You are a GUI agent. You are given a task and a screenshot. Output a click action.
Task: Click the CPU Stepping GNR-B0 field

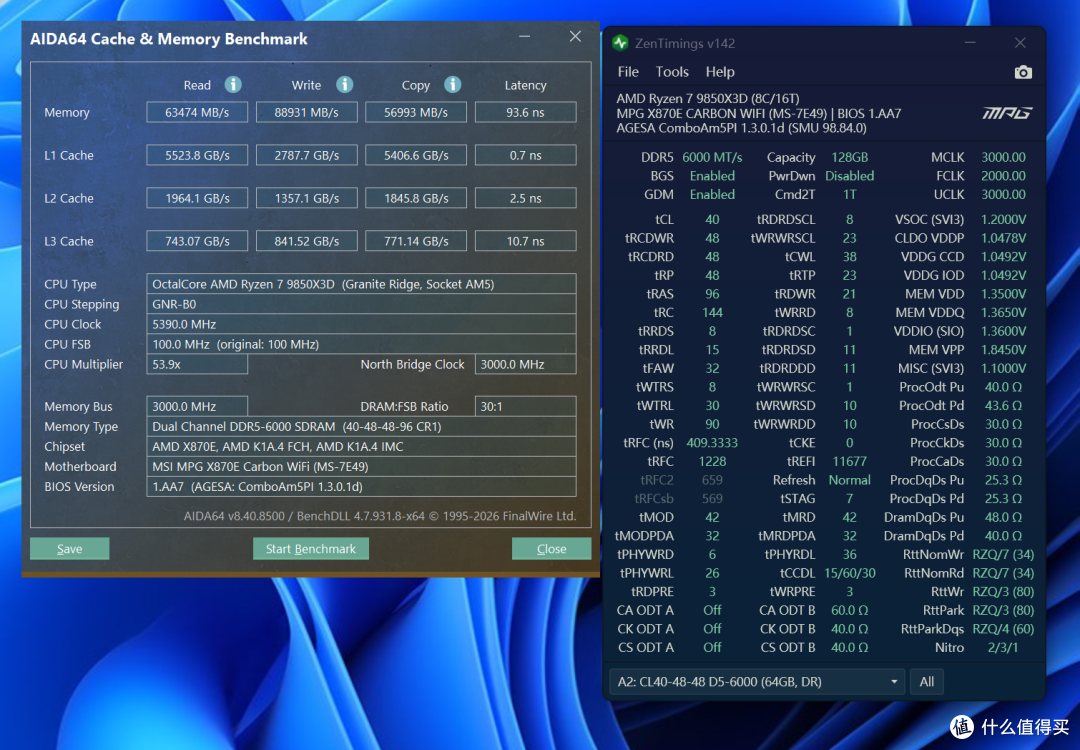pos(361,304)
